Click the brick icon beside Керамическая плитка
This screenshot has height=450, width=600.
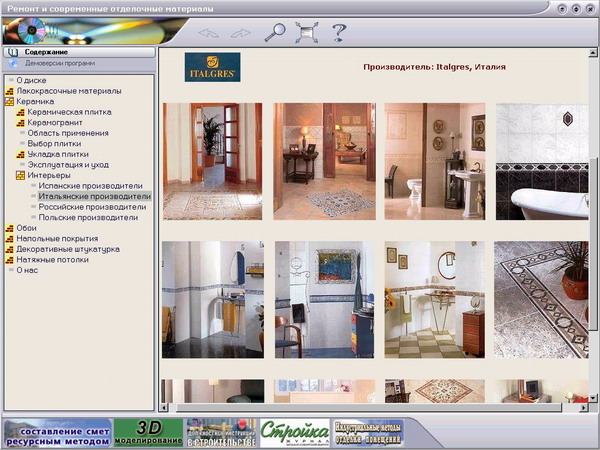[x=20, y=112]
